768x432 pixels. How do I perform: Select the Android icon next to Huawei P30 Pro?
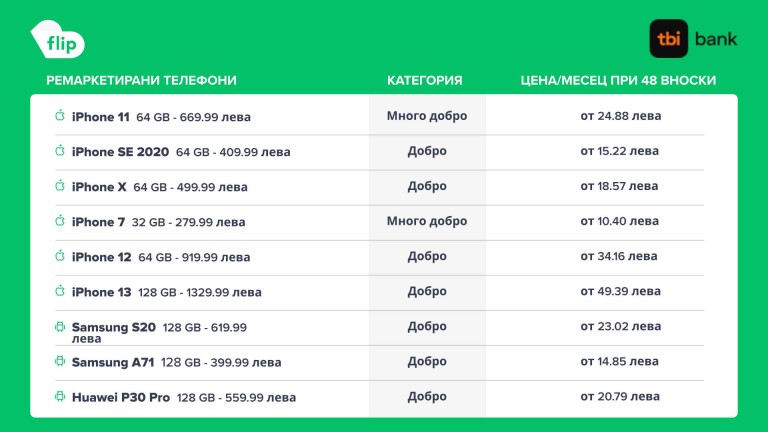coord(60,396)
